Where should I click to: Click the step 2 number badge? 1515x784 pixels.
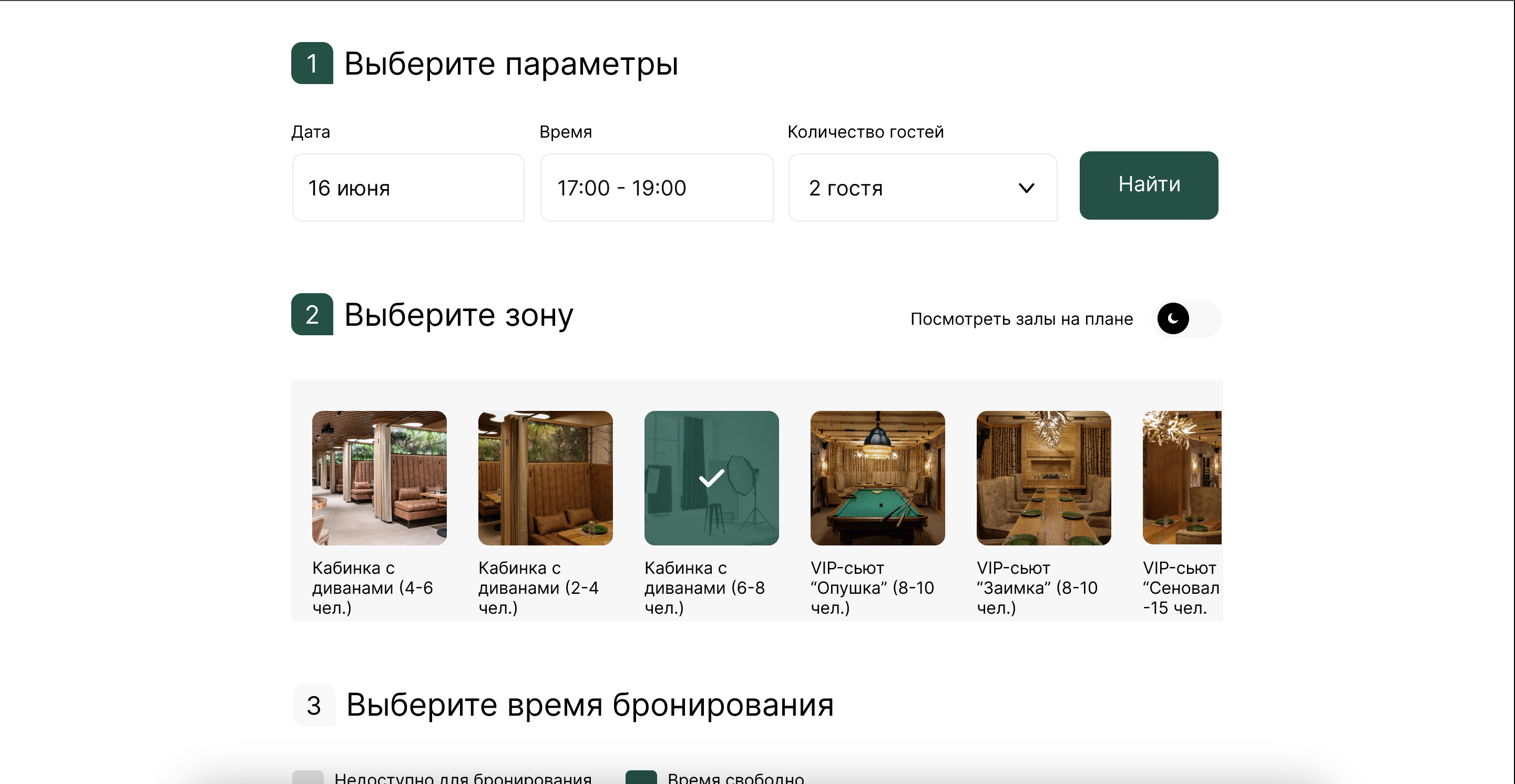tap(312, 314)
